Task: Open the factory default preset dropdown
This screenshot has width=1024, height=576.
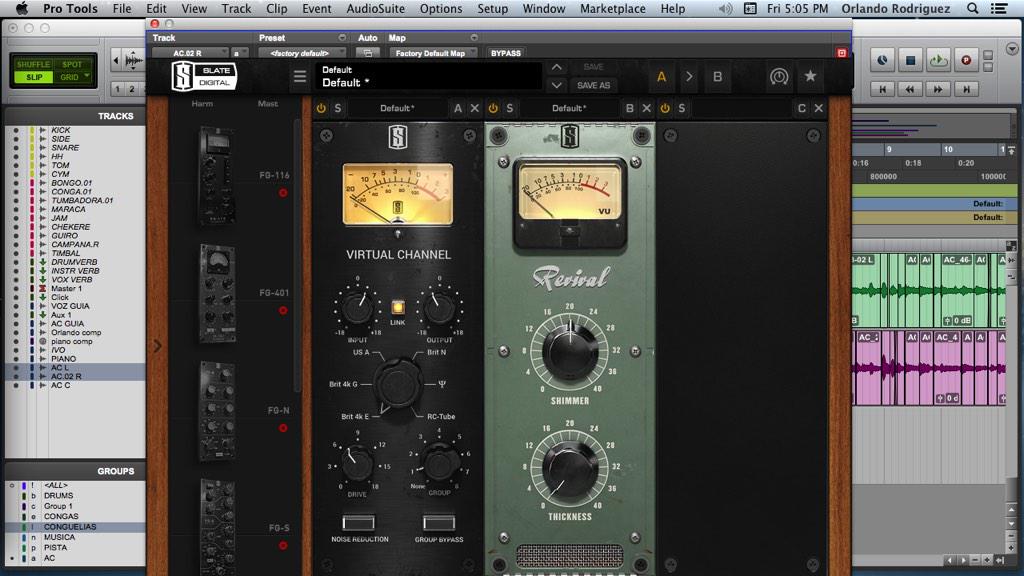Action: pos(302,53)
